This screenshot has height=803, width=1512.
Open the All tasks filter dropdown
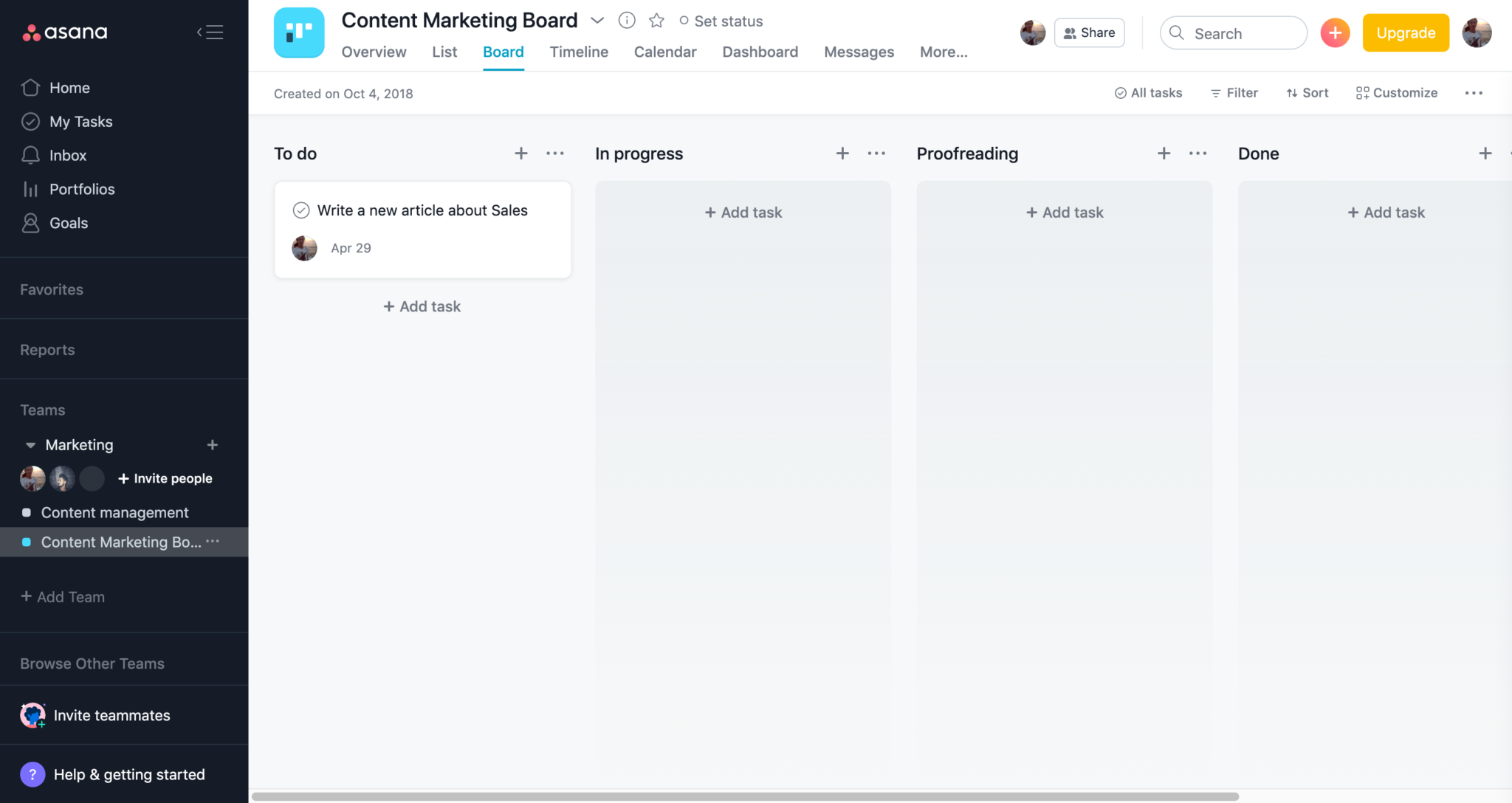tap(1148, 93)
